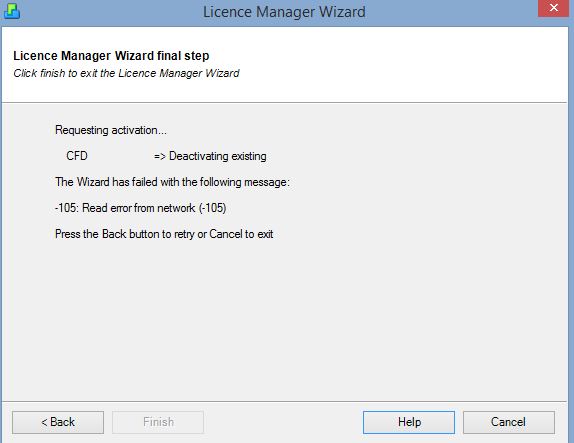
Task: Click the greyed-out Finish button
Action: point(158,422)
